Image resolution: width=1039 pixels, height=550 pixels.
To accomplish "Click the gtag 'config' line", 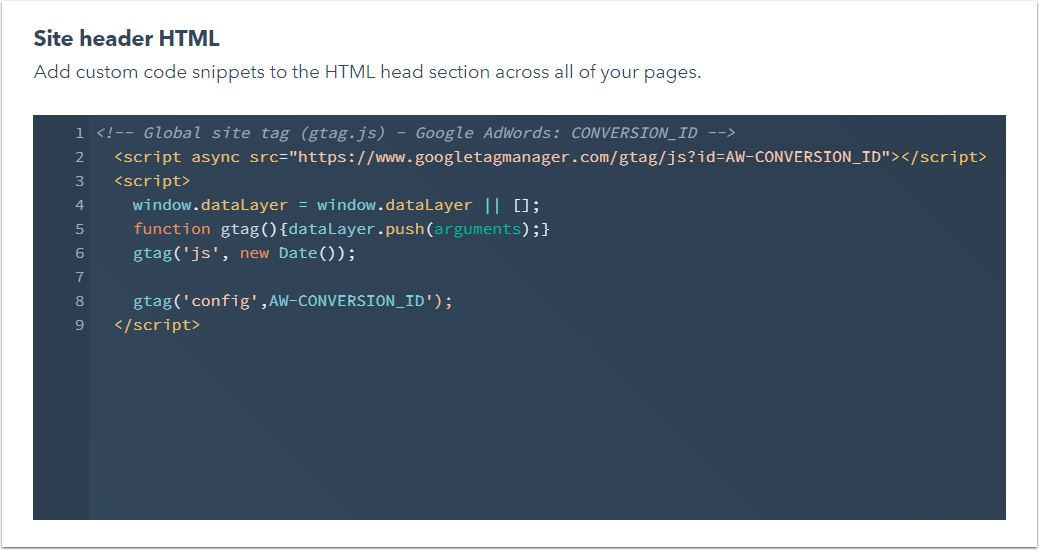I will [292, 301].
